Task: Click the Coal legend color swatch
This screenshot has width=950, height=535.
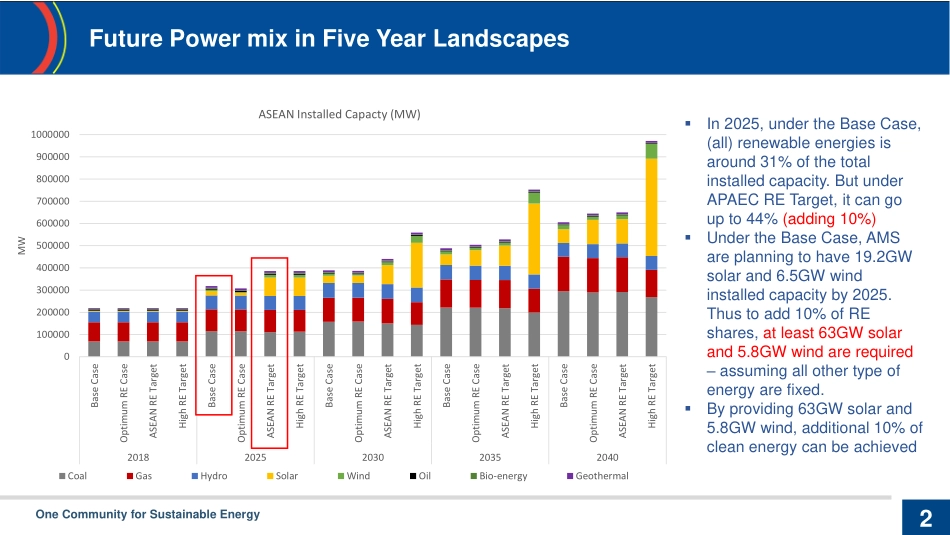Action: click(x=62, y=476)
